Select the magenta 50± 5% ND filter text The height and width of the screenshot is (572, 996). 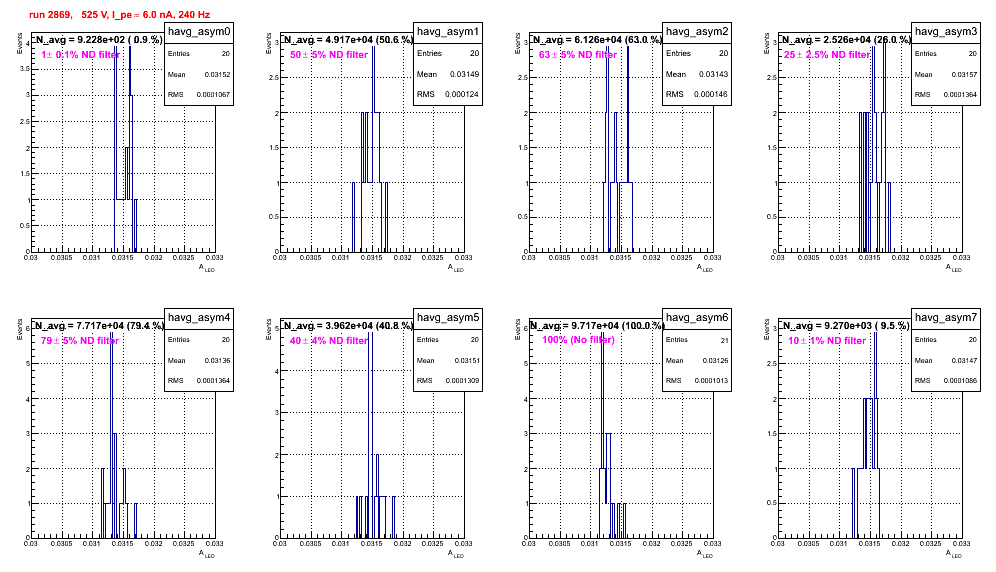[329, 55]
